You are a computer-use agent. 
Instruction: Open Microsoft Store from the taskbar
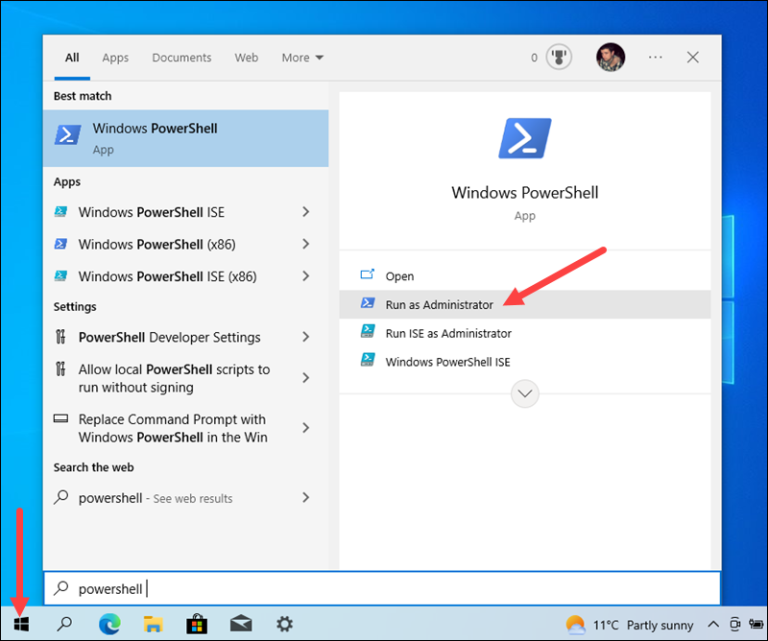(x=196, y=624)
